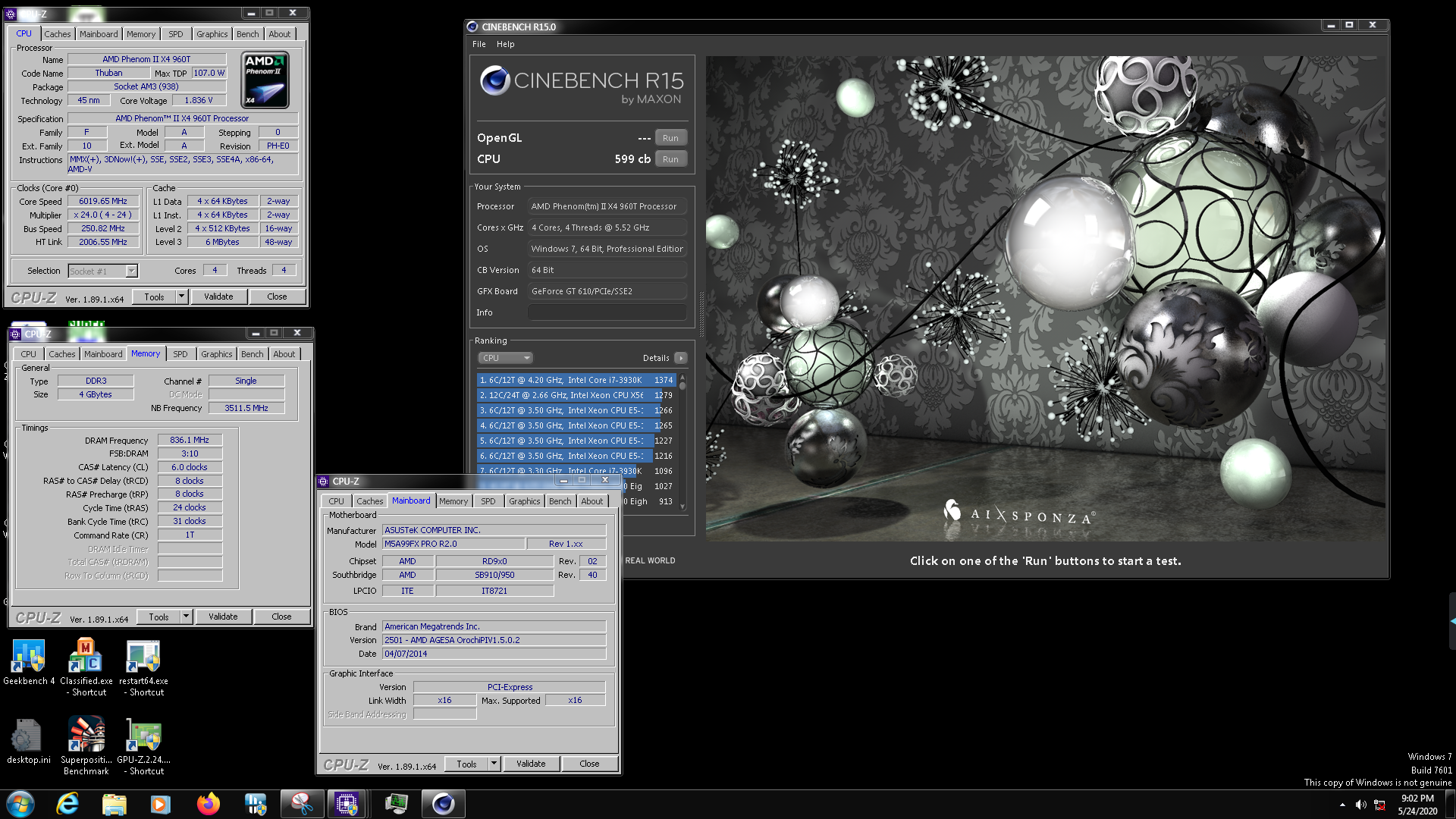Open the CPU ranking dropdown in Cinebench
Screen dimensions: 1456x819
tap(505, 358)
